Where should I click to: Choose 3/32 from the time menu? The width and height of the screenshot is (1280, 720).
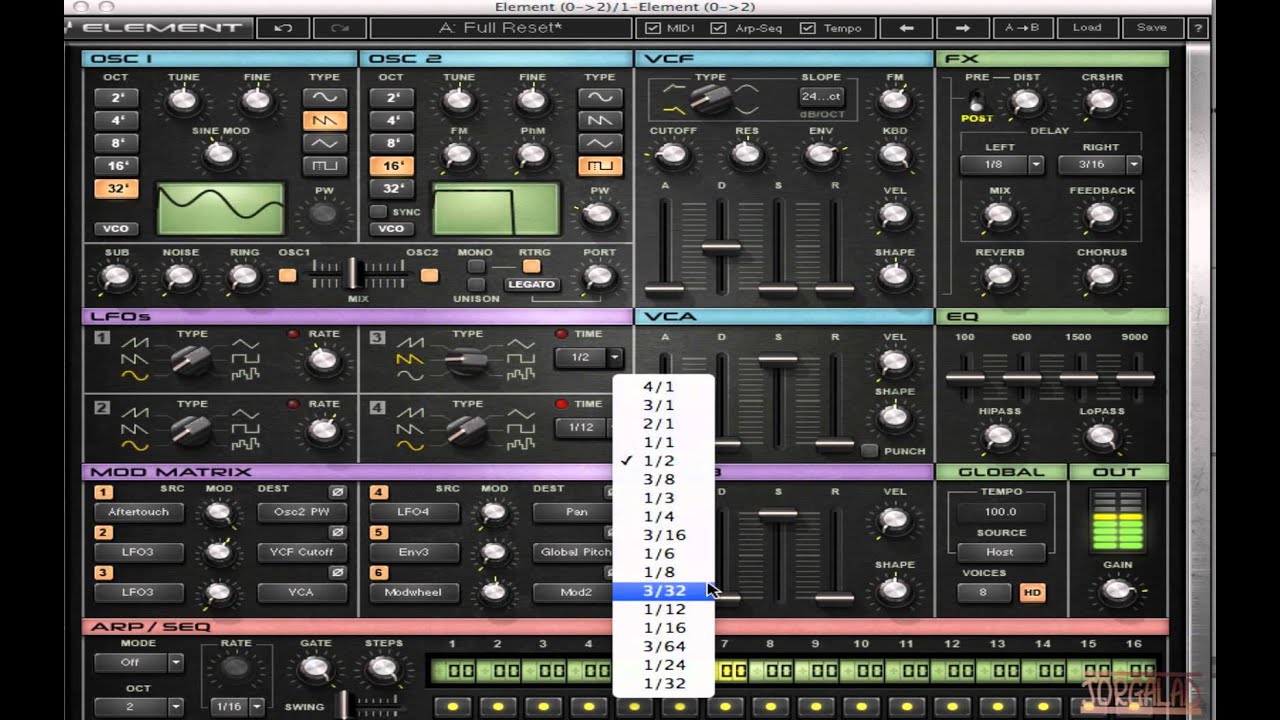coord(664,591)
